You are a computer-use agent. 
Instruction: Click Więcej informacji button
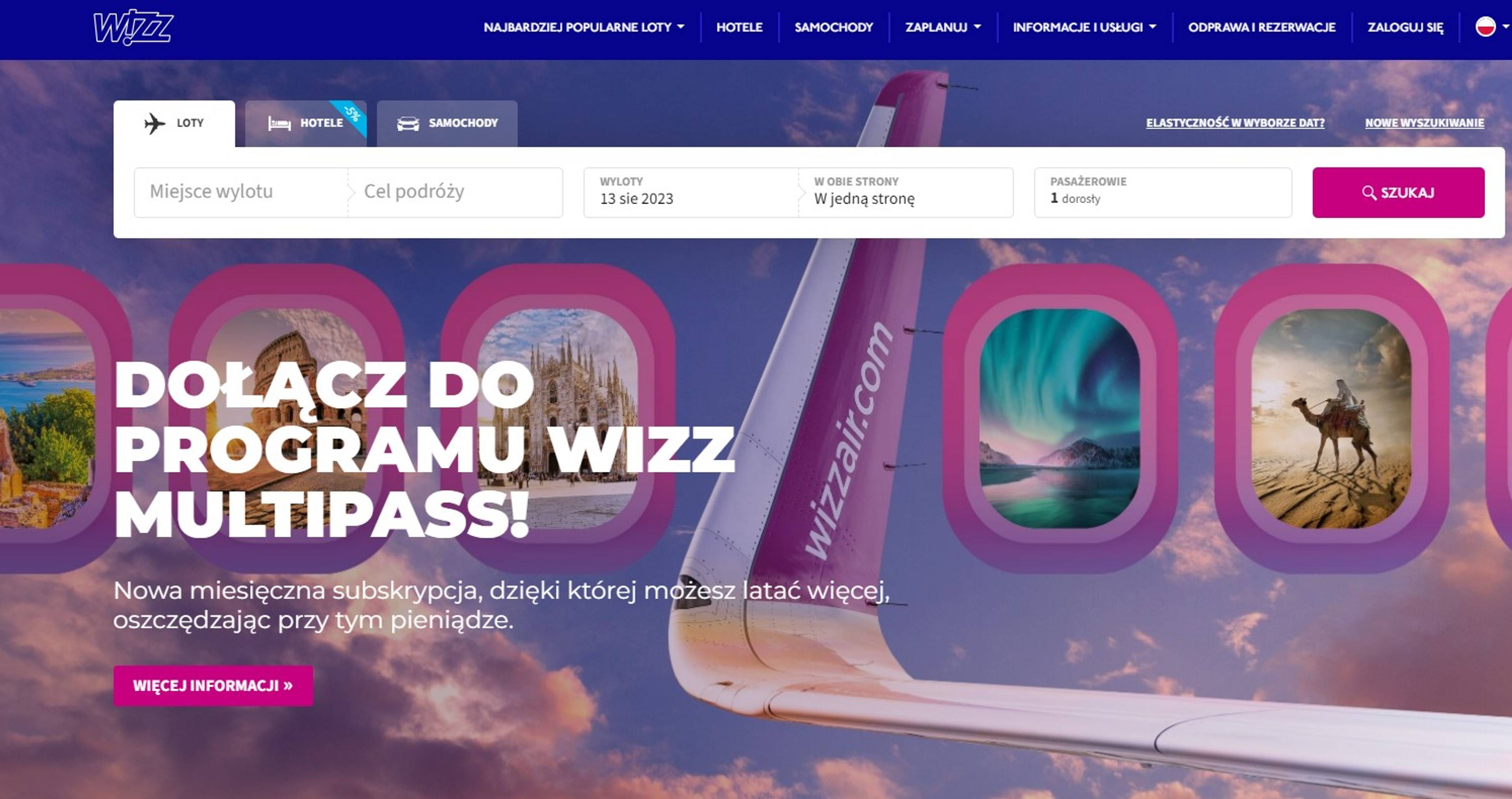coord(213,686)
